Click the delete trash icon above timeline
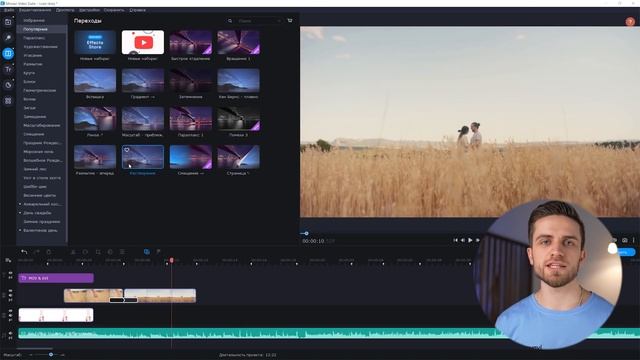The height and width of the screenshot is (360, 640). point(49,252)
